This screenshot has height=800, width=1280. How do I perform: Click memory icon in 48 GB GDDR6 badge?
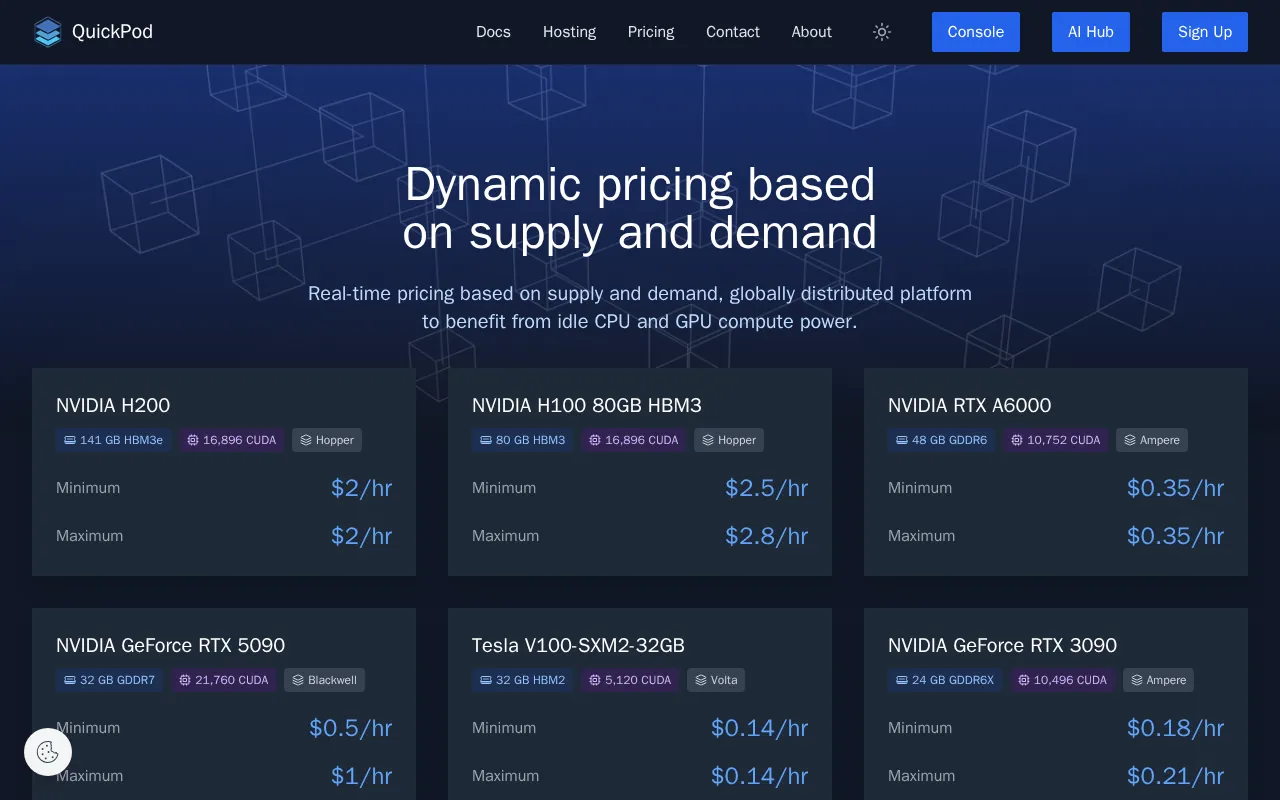tap(902, 440)
